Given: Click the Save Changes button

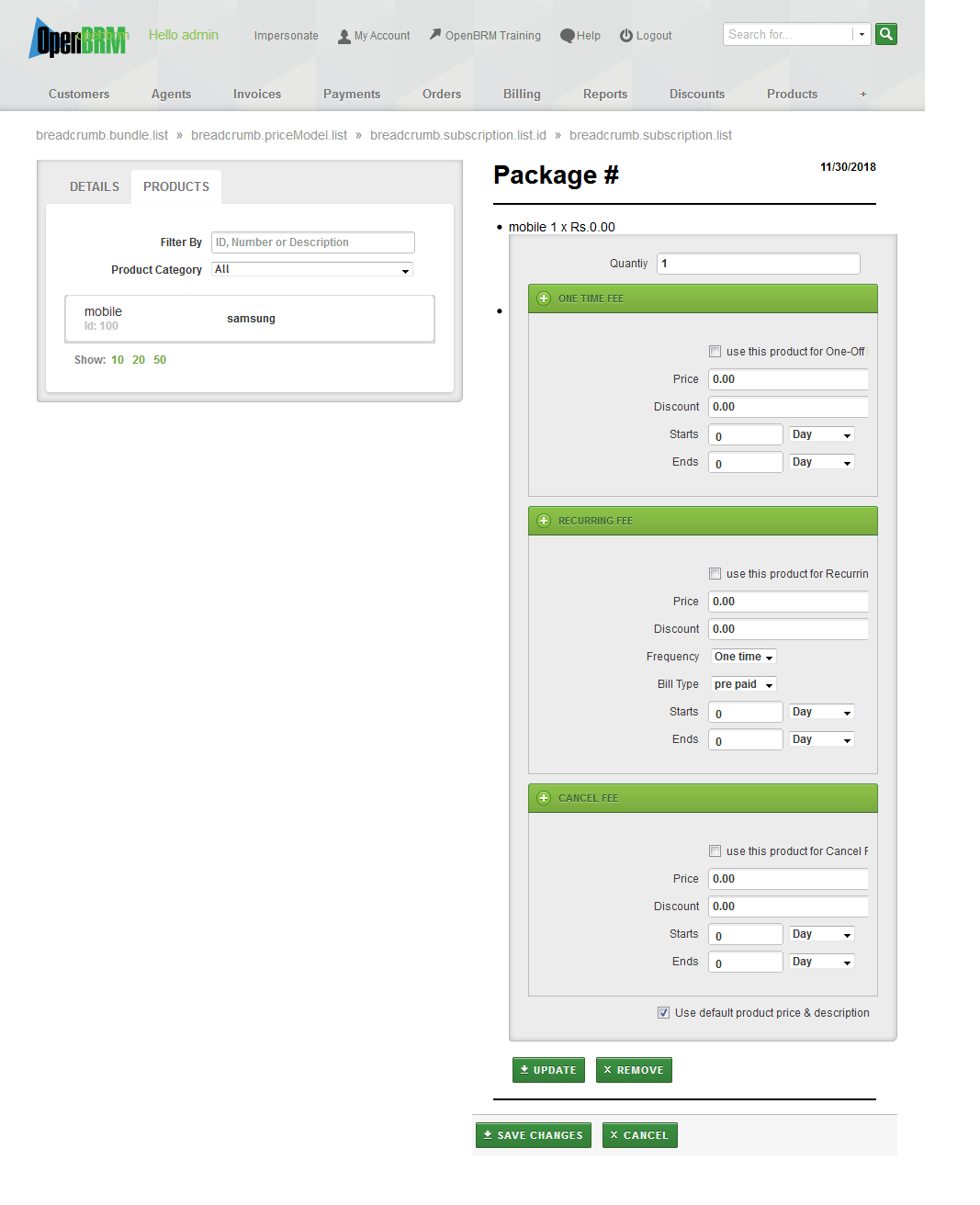Looking at the screenshot, I should (x=534, y=1135).
